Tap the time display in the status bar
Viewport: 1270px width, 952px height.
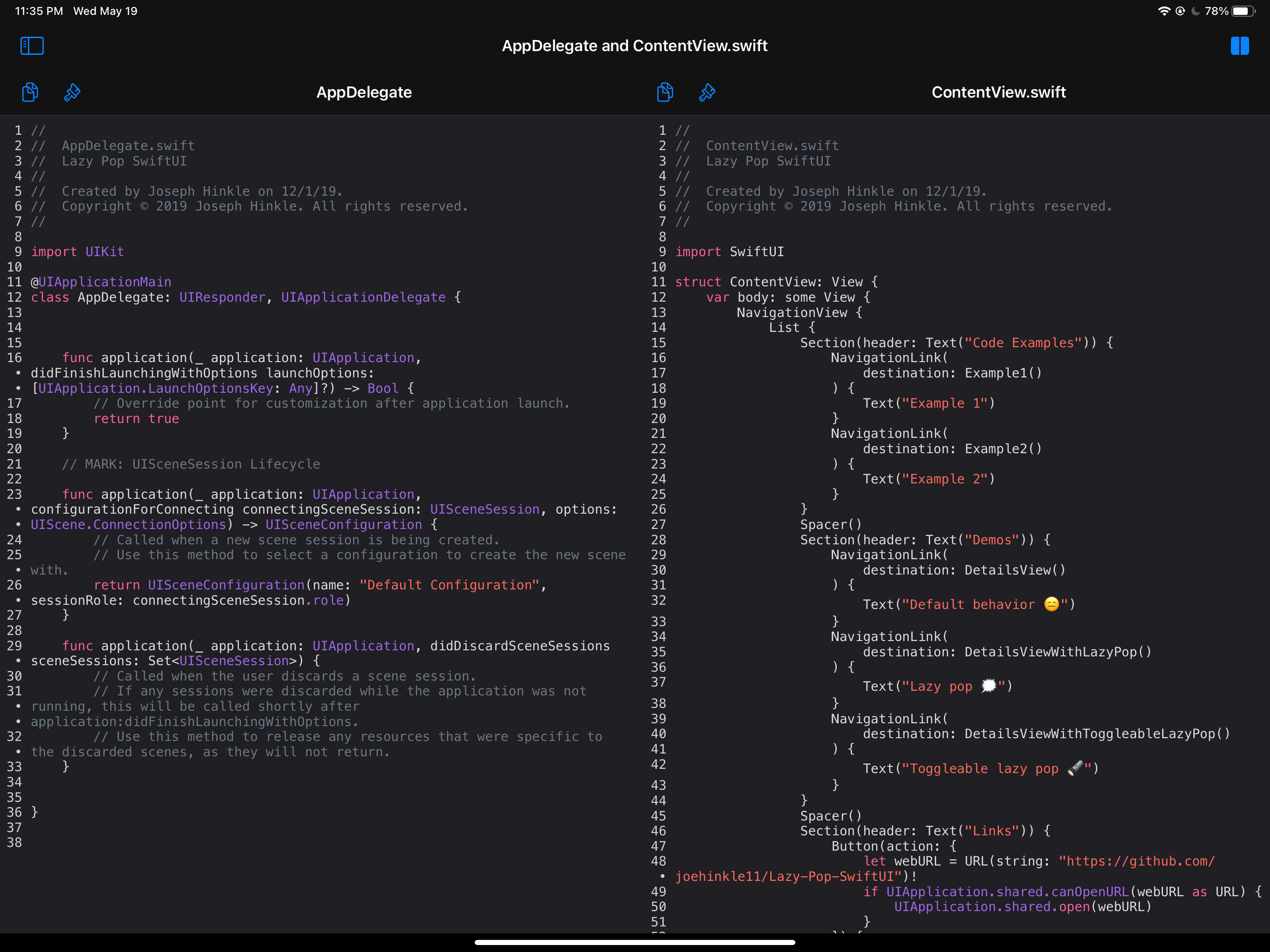(x=39, y=11)
